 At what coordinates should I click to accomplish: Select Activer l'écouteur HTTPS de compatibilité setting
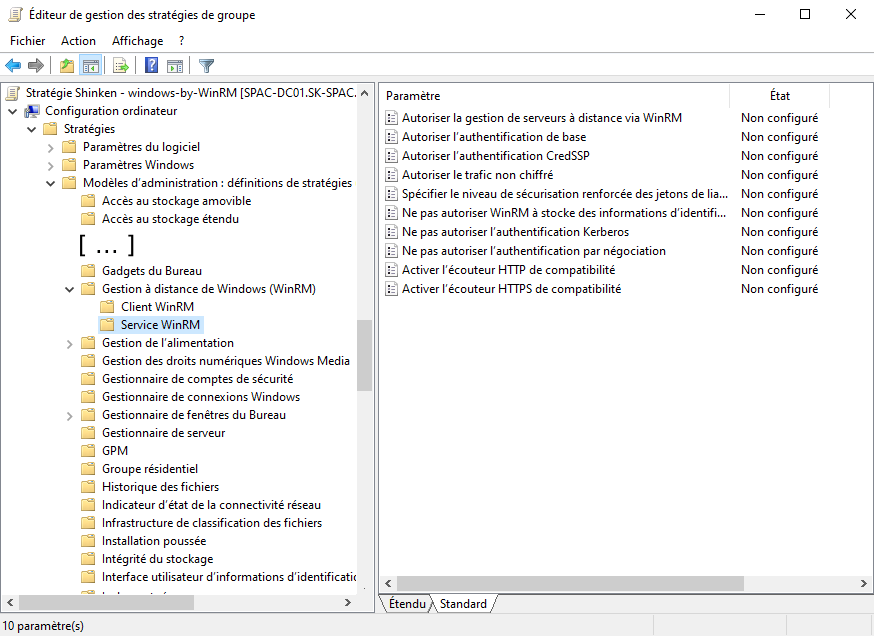(x=511, y=289)
